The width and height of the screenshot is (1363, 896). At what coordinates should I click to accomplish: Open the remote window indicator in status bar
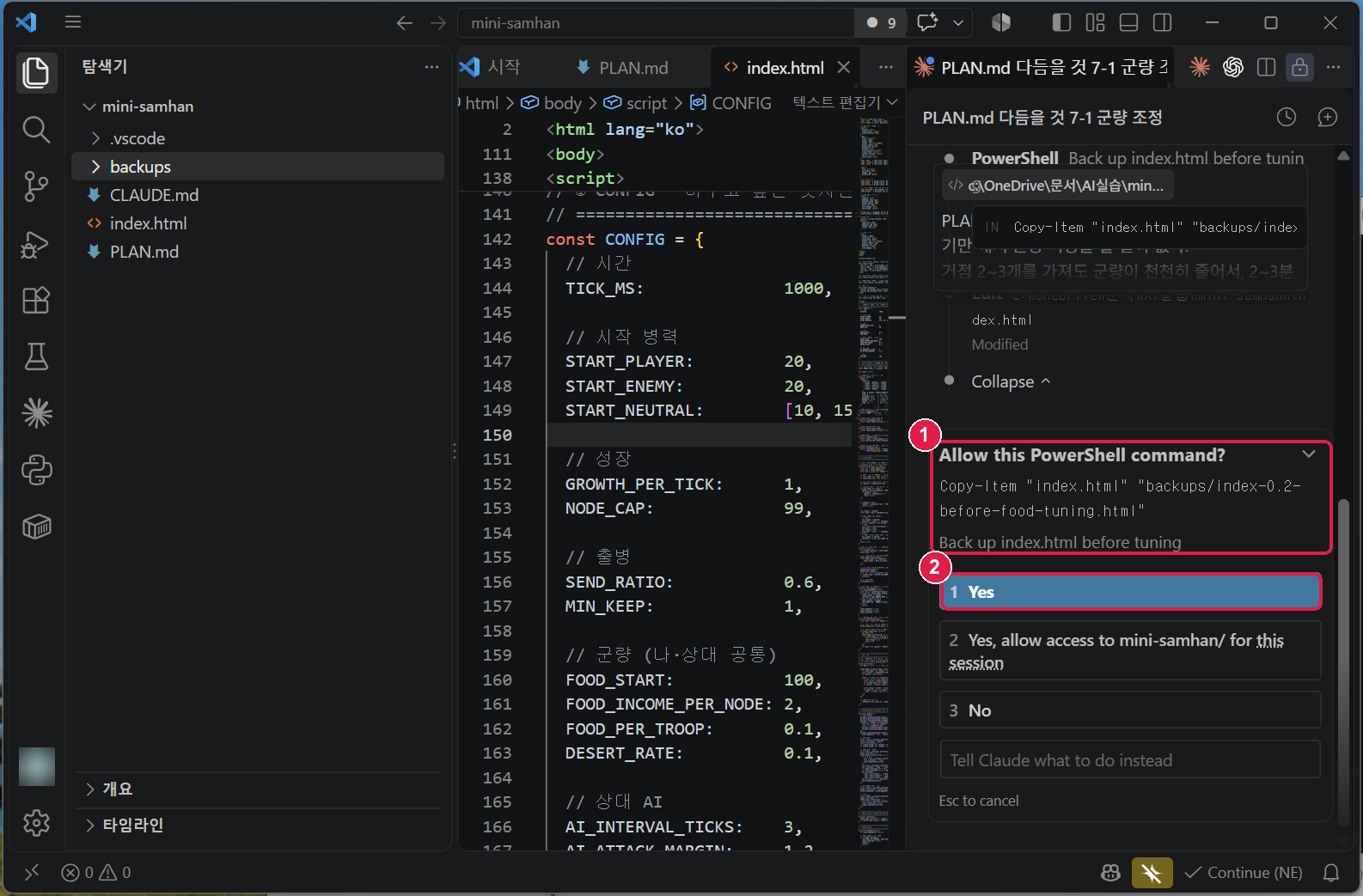click(32, 873)
